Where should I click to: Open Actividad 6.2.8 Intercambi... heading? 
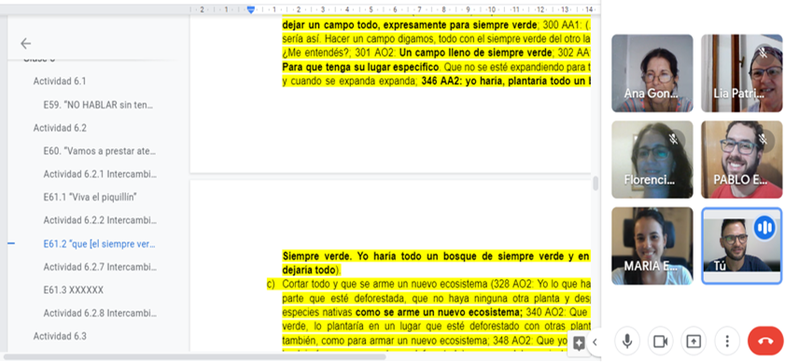point(100,313)
